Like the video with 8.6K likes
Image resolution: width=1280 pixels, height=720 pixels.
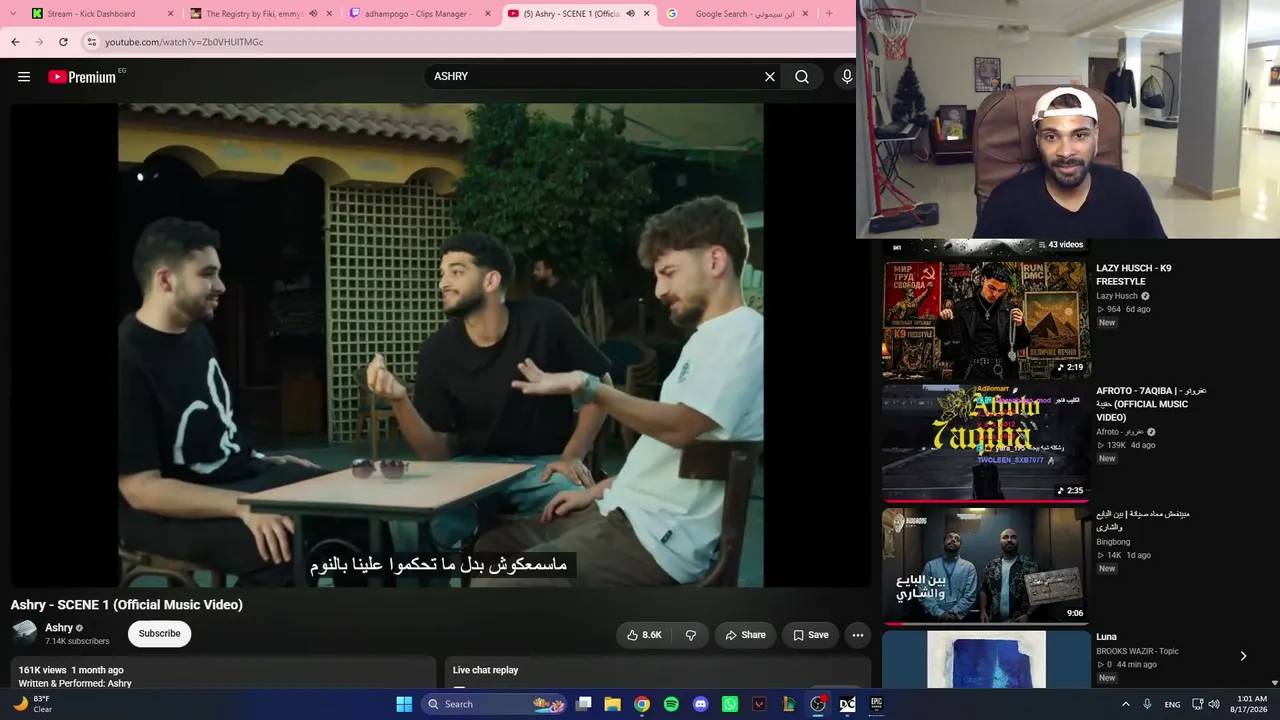click(644, 635)
